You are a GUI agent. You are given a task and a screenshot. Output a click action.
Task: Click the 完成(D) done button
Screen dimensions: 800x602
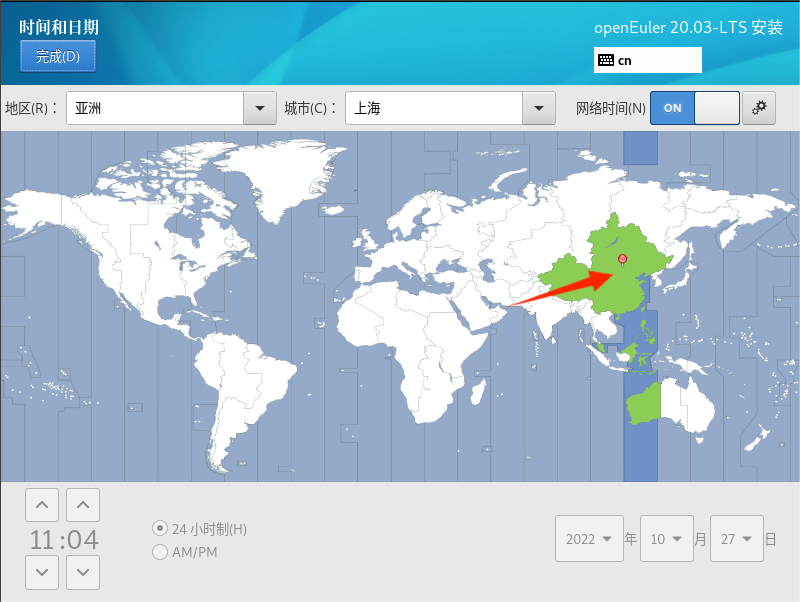click(57, 57)
